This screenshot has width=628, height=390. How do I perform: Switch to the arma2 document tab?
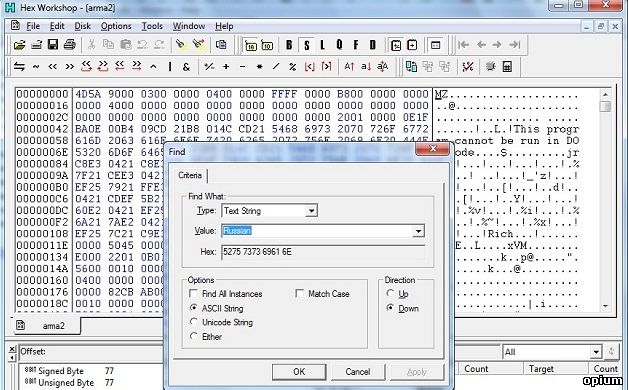coord(54,326)
